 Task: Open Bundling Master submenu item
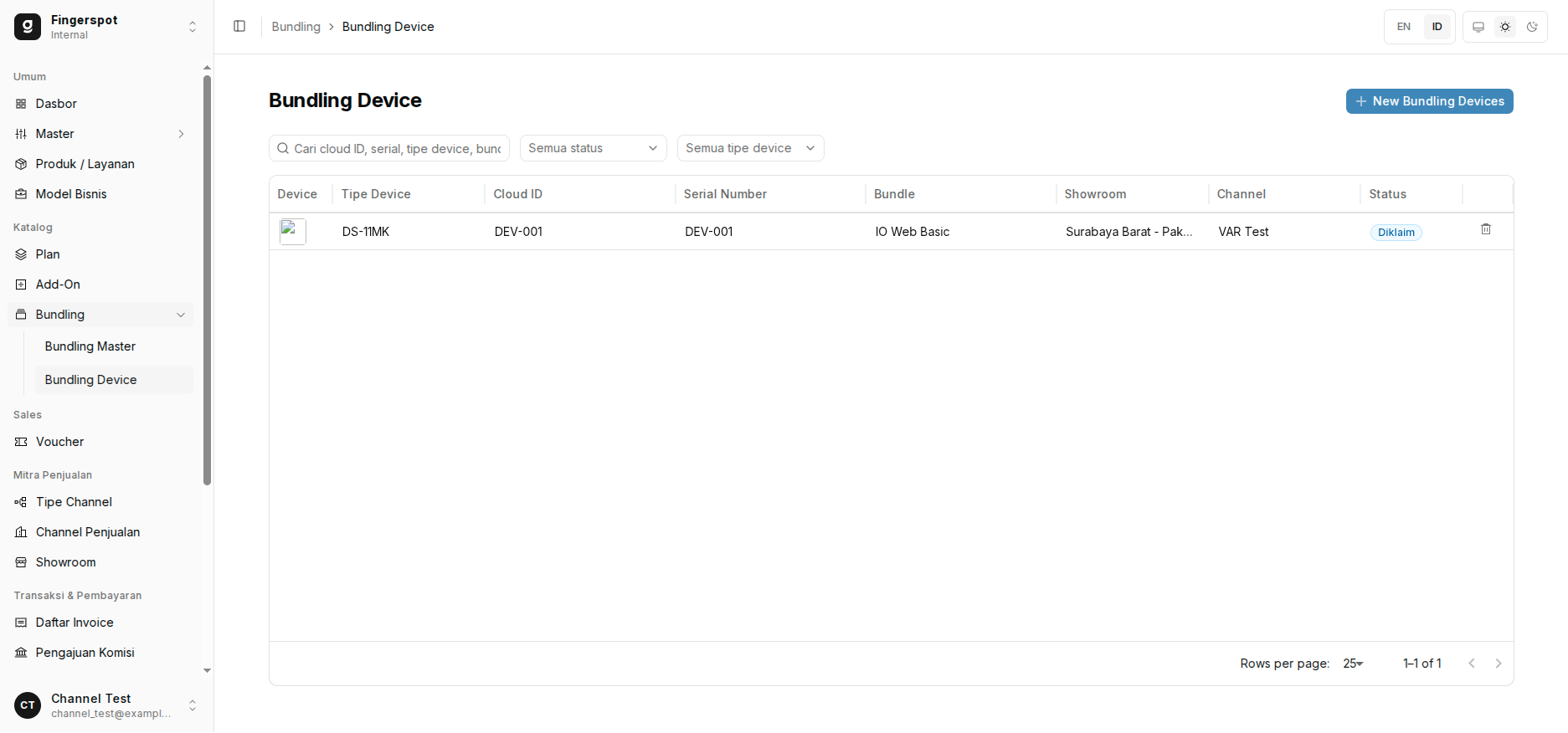(x=114, y=346)
